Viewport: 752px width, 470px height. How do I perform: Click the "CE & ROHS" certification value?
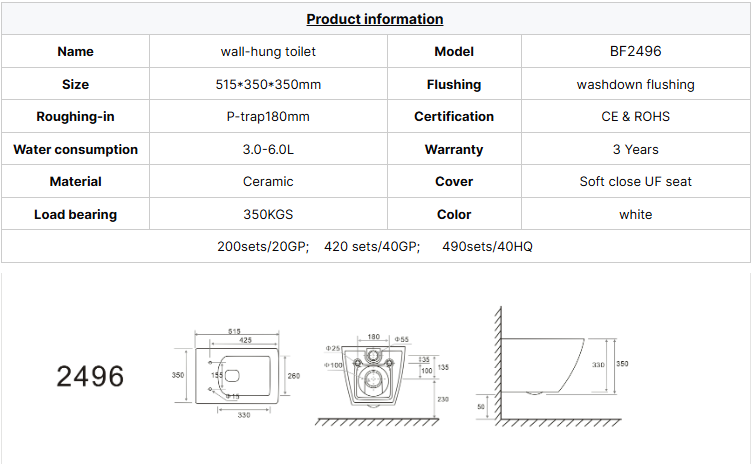click(x=635, y=117)
